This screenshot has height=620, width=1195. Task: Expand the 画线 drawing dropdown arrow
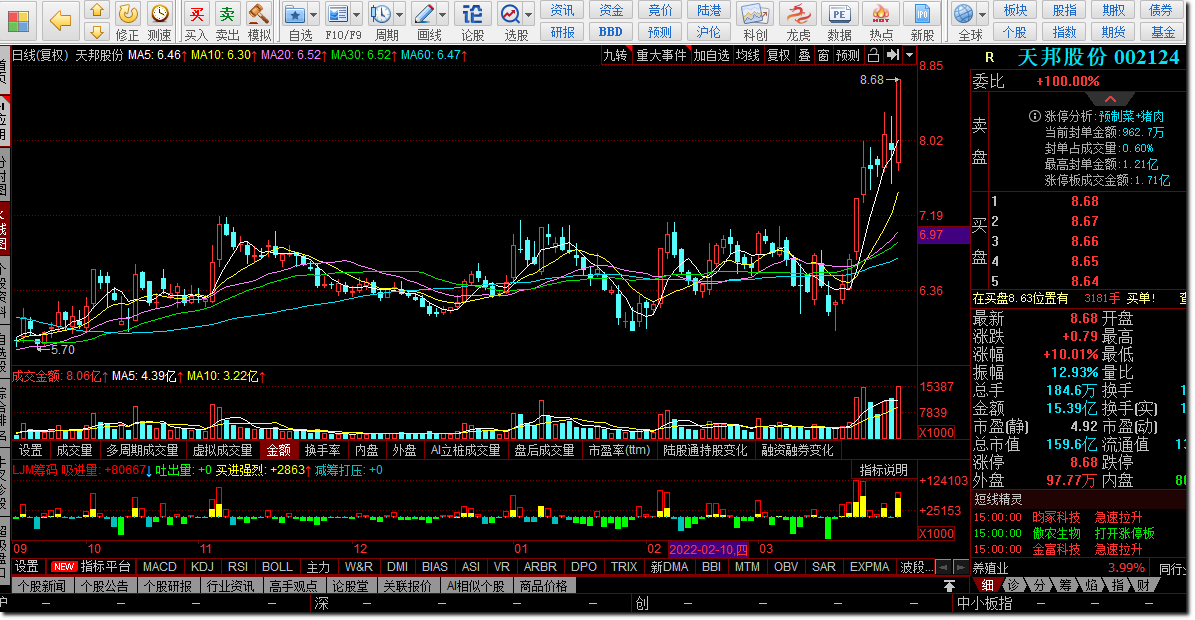(443, 14)
